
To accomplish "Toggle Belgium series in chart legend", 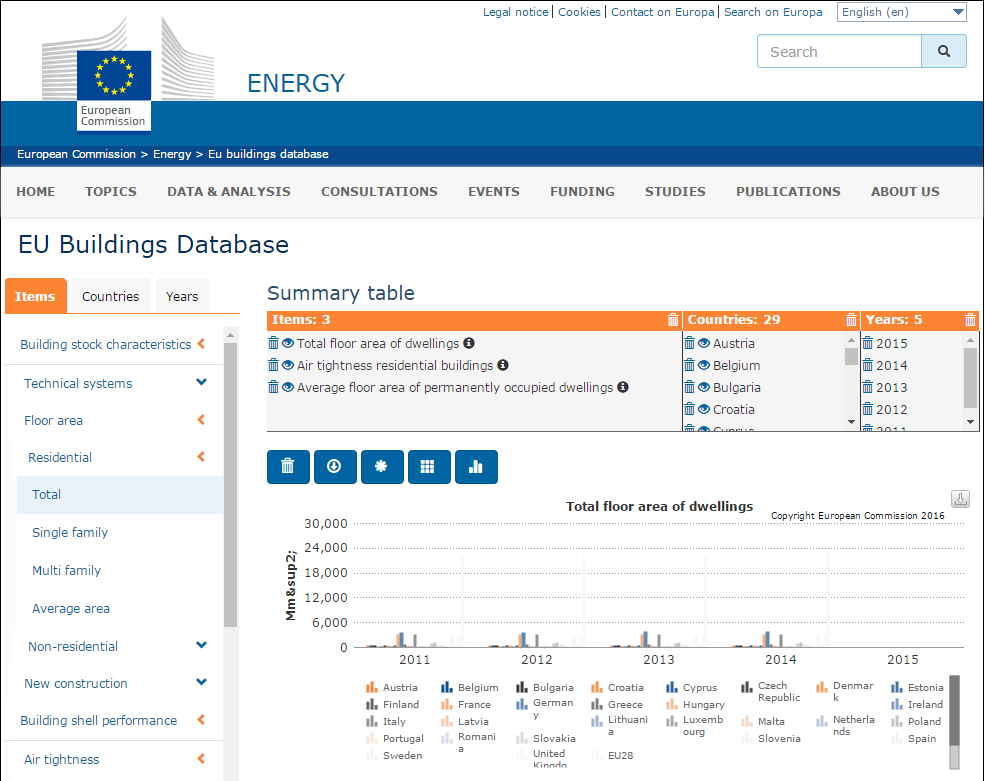I will 470,687.
